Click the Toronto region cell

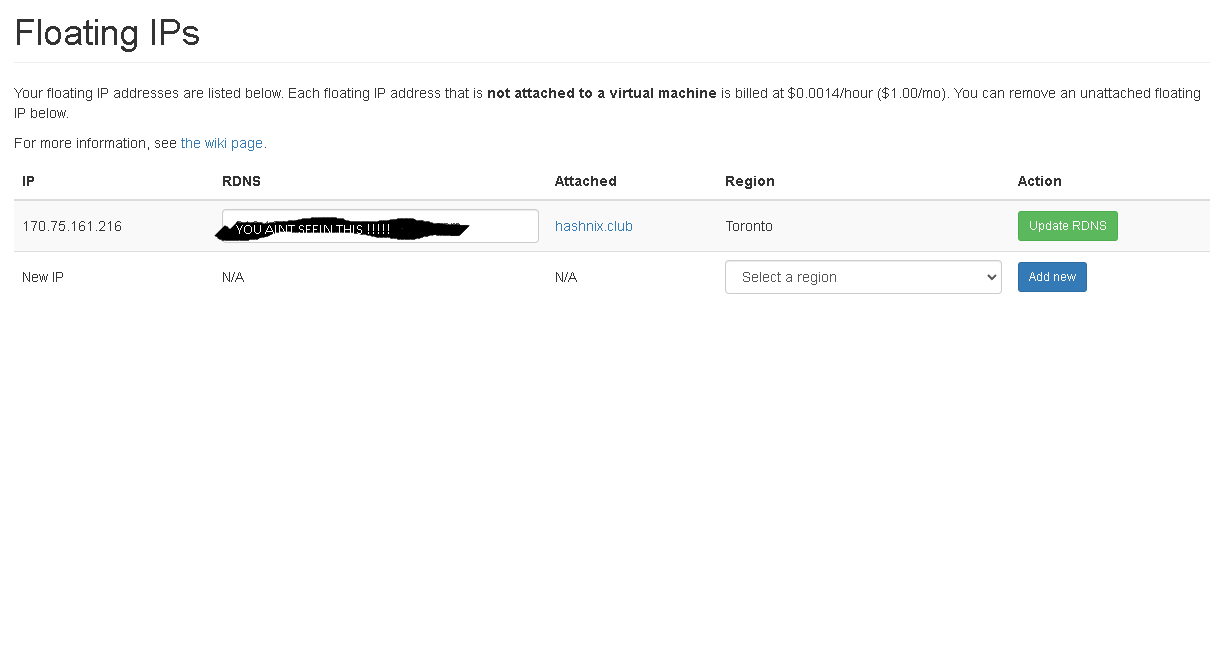[748, 226]
